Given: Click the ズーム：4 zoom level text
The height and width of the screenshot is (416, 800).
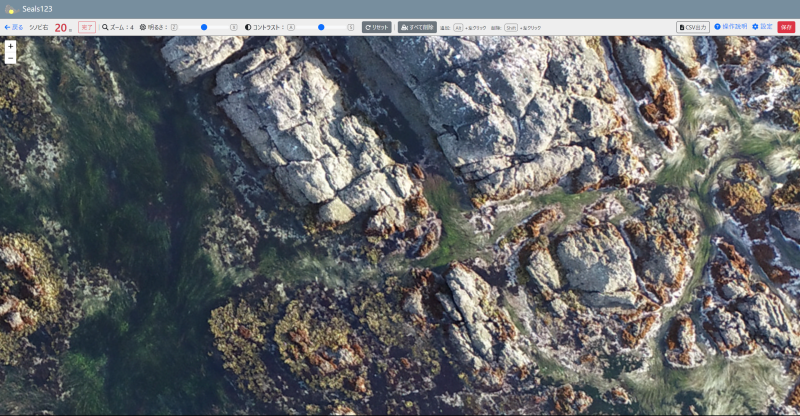Looking at the screenshot, I should pyautogui.click(x=122, y=28).
